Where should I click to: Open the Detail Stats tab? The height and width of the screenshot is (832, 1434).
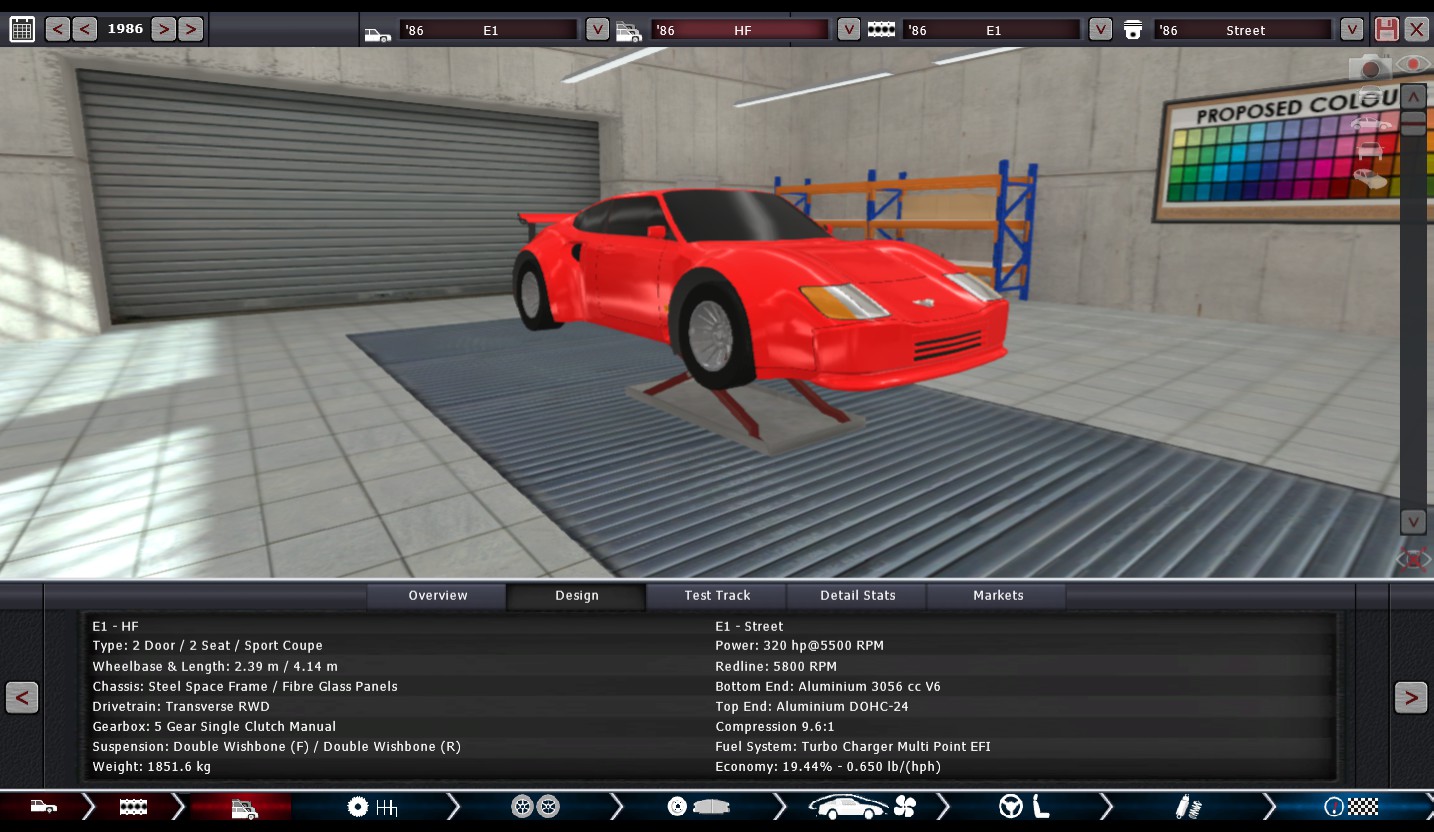pos(857,595)
